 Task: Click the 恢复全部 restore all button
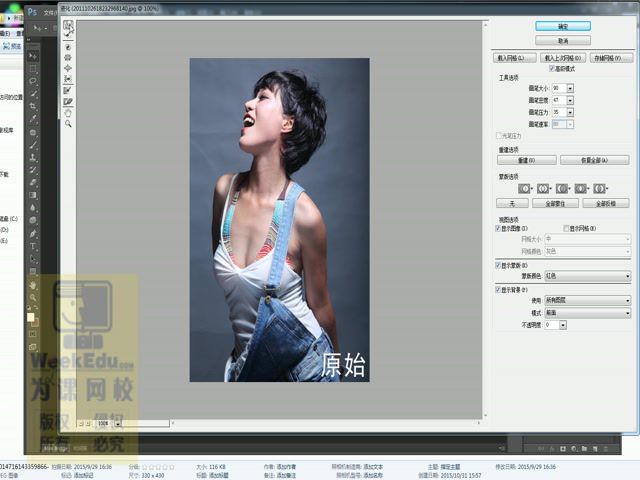pyautogui.click(x=594, y=160)
